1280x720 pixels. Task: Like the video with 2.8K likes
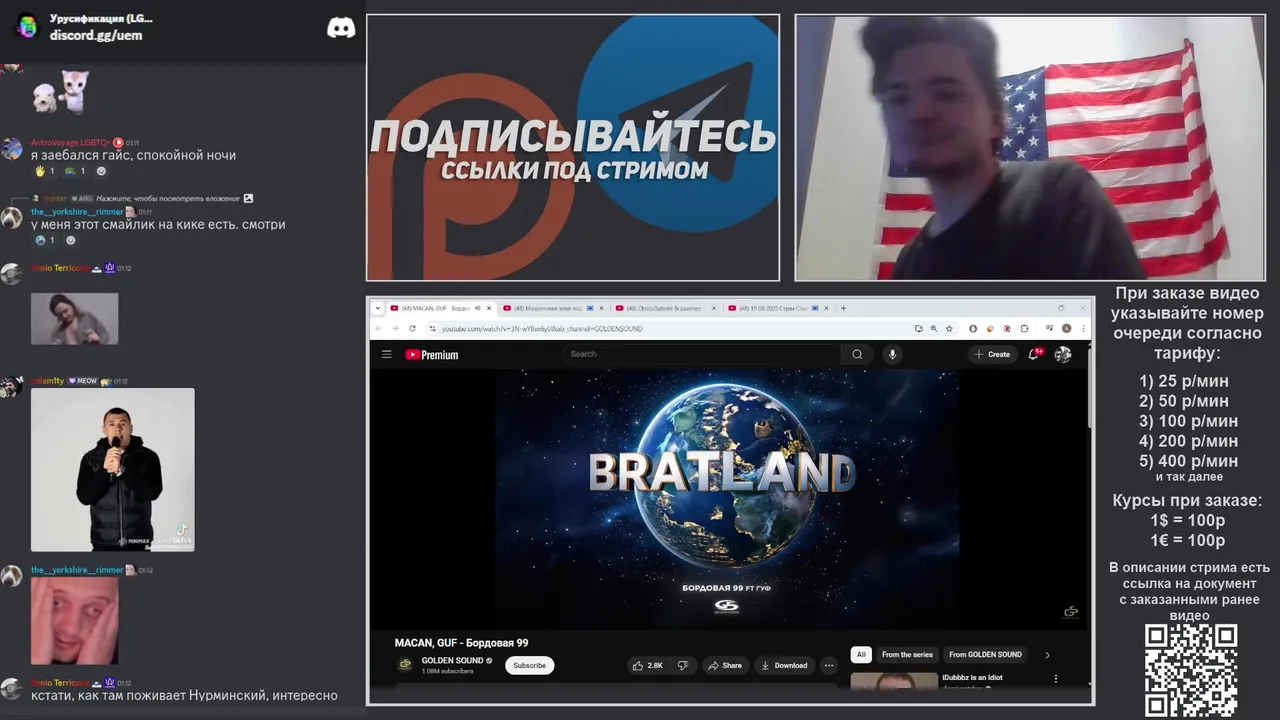(648, 665)
